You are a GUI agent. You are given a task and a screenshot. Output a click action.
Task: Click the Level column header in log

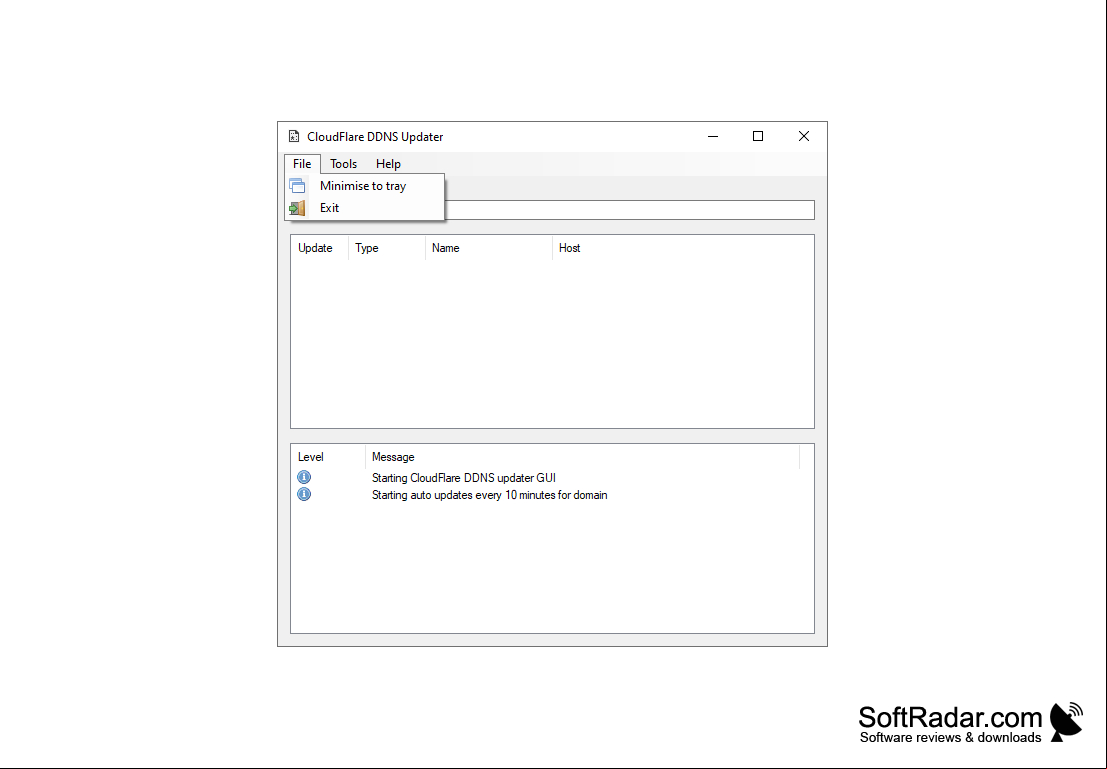coord(328,457)
